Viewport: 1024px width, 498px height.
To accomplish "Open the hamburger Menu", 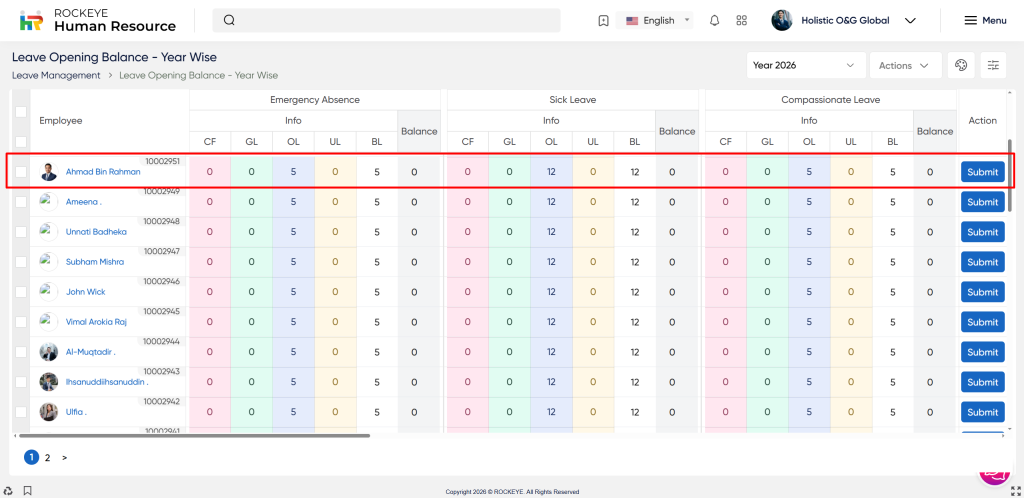I will coord(985,20).
